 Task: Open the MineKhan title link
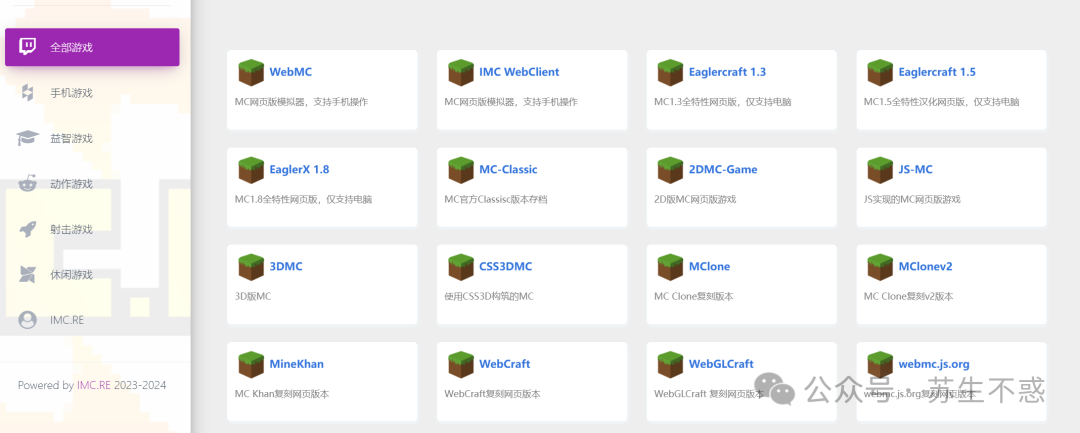[297, 364]
